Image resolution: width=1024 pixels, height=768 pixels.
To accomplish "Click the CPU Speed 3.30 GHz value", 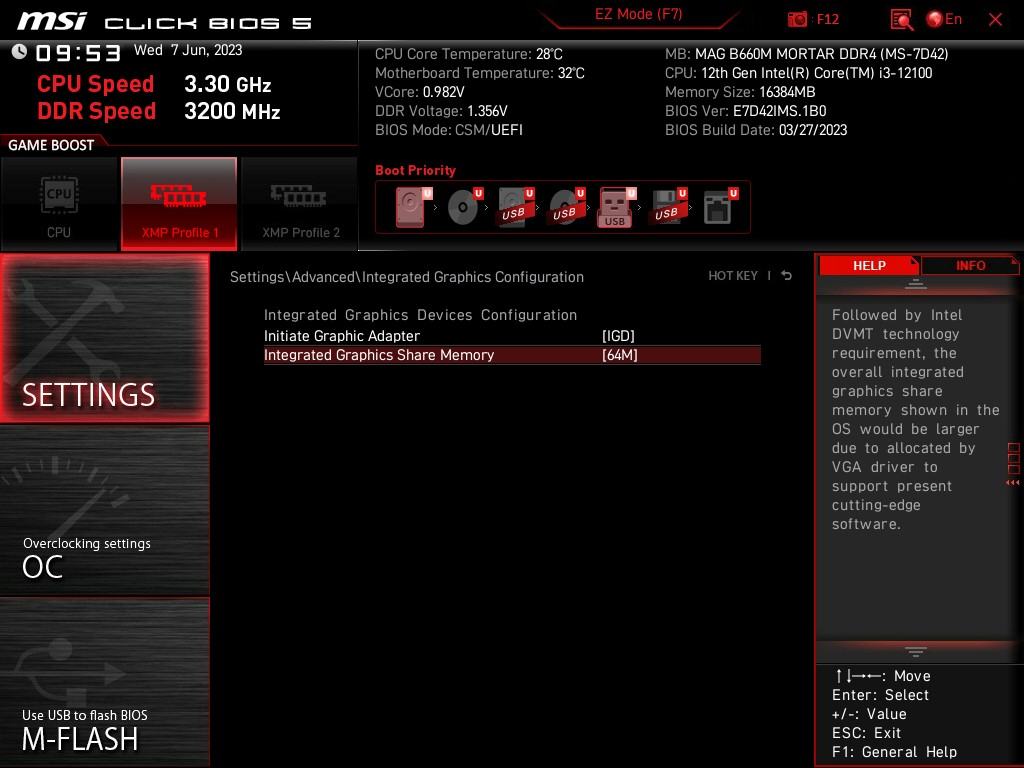I will click(227, 84).
